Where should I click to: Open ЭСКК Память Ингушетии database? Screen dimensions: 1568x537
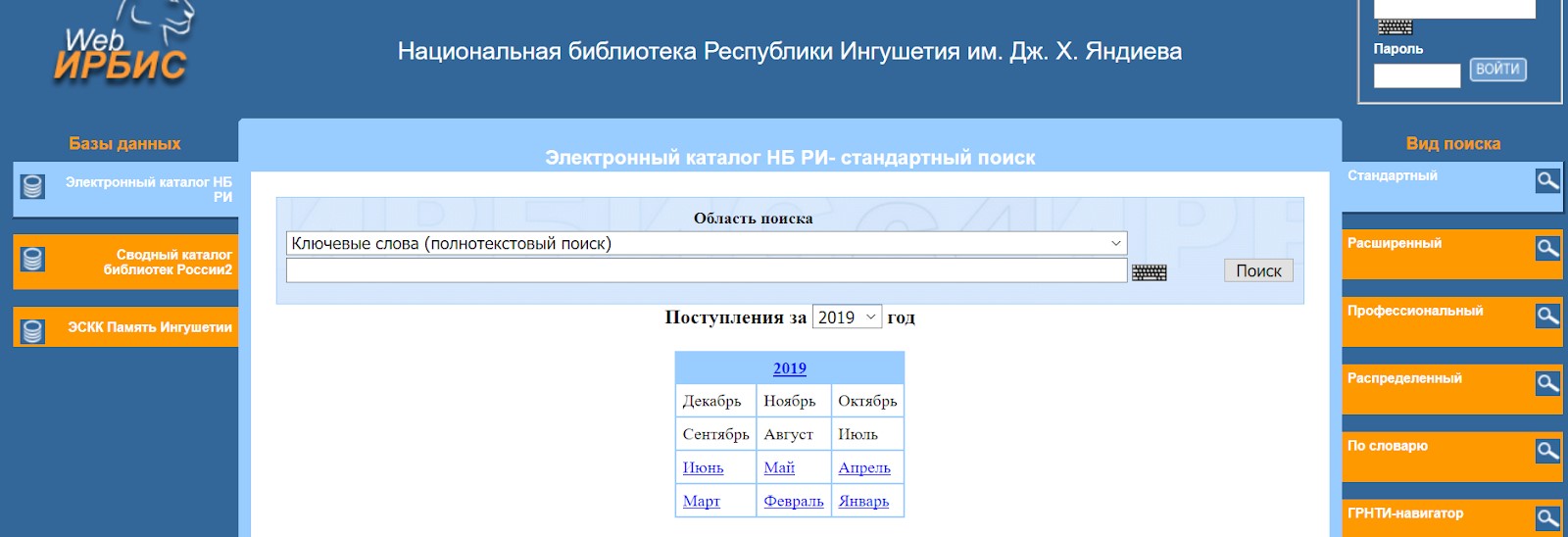(149, 327)
